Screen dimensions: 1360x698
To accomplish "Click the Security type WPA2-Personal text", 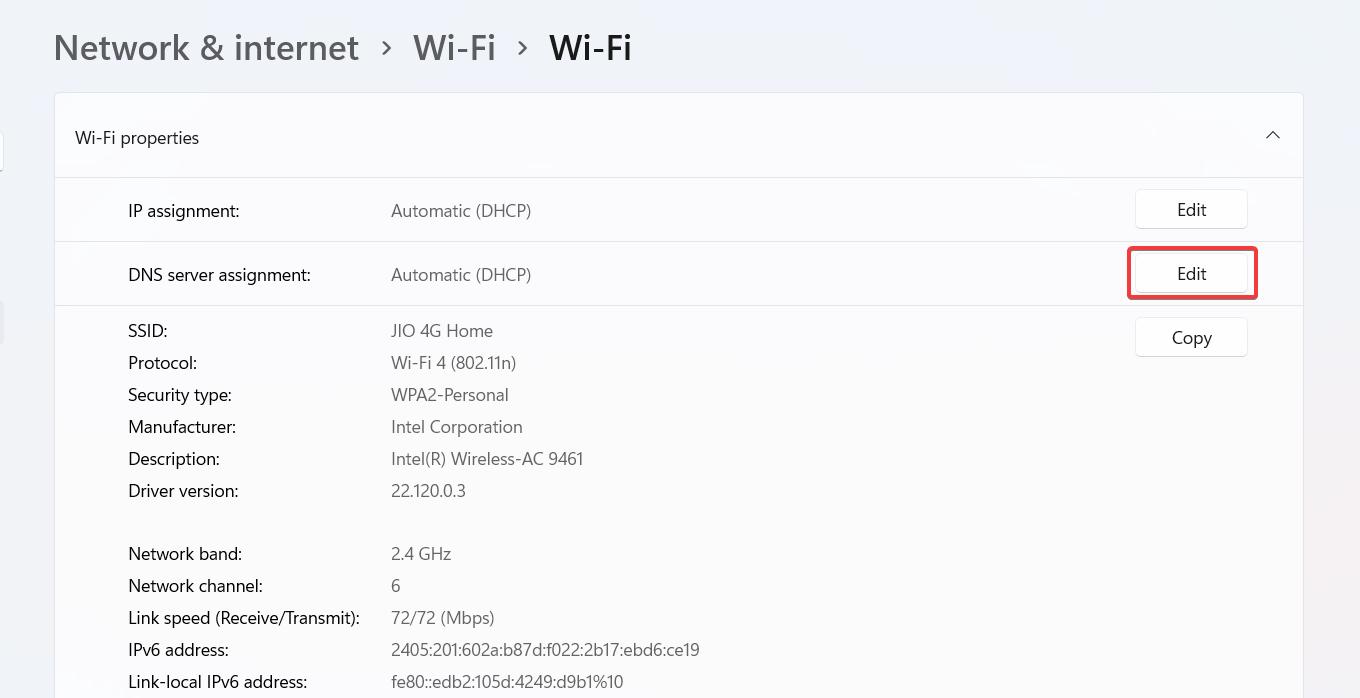I will point(450,394).
